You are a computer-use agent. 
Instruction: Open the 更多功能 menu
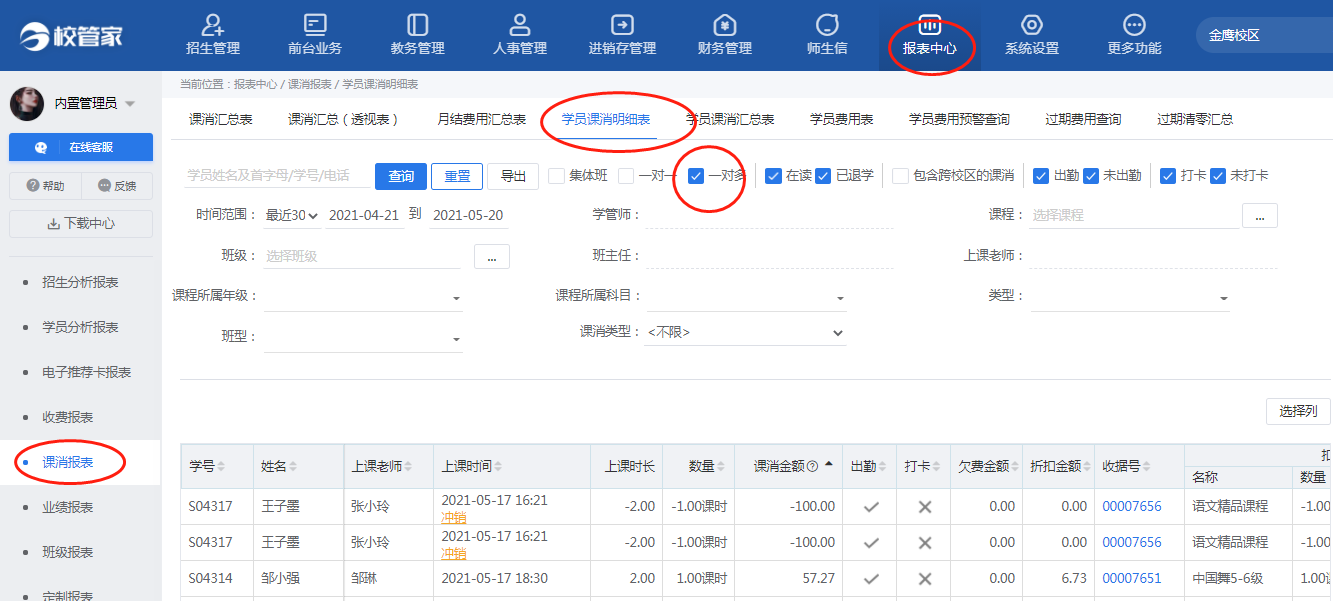pyautogui.click(x=1134, y=35)
